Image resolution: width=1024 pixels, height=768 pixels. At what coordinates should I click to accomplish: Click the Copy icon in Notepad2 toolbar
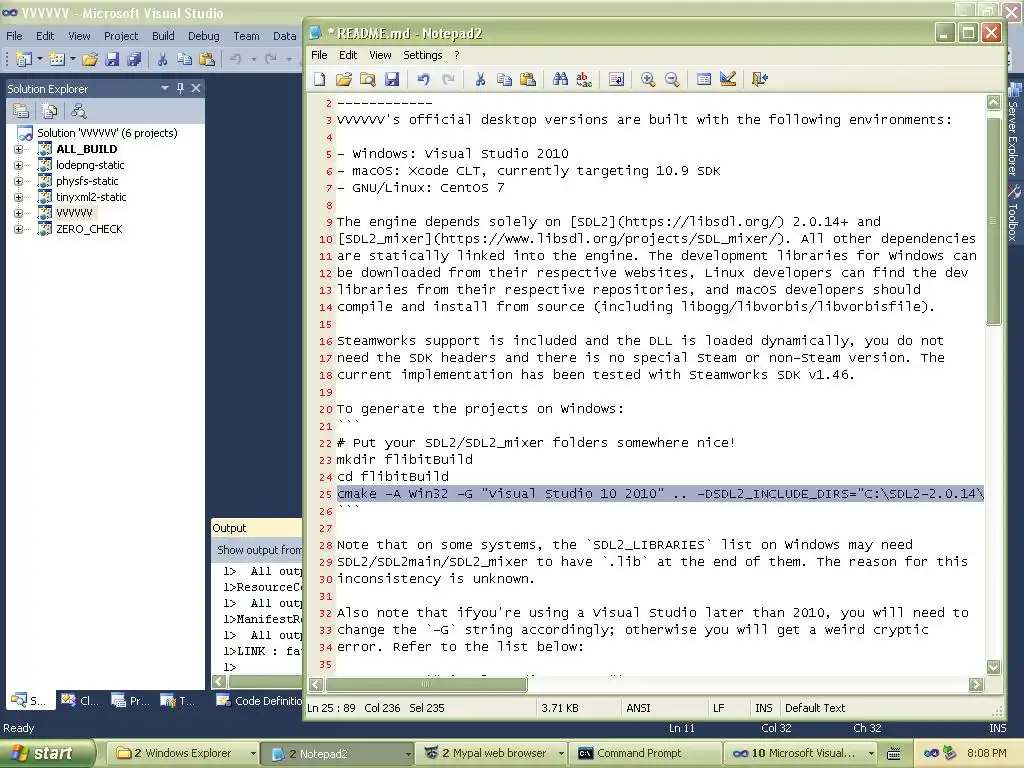point(504,80)
